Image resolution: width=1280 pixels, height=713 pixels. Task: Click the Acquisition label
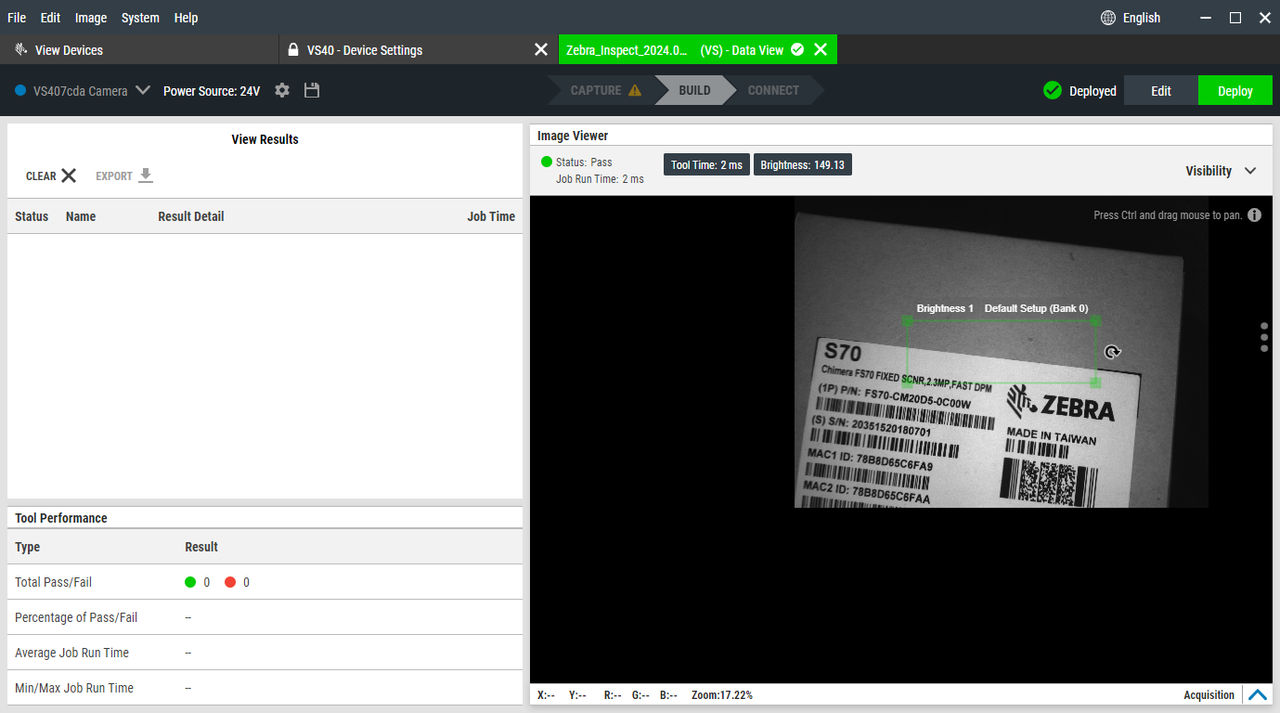pyautogui.click(x=1209, y=695)
